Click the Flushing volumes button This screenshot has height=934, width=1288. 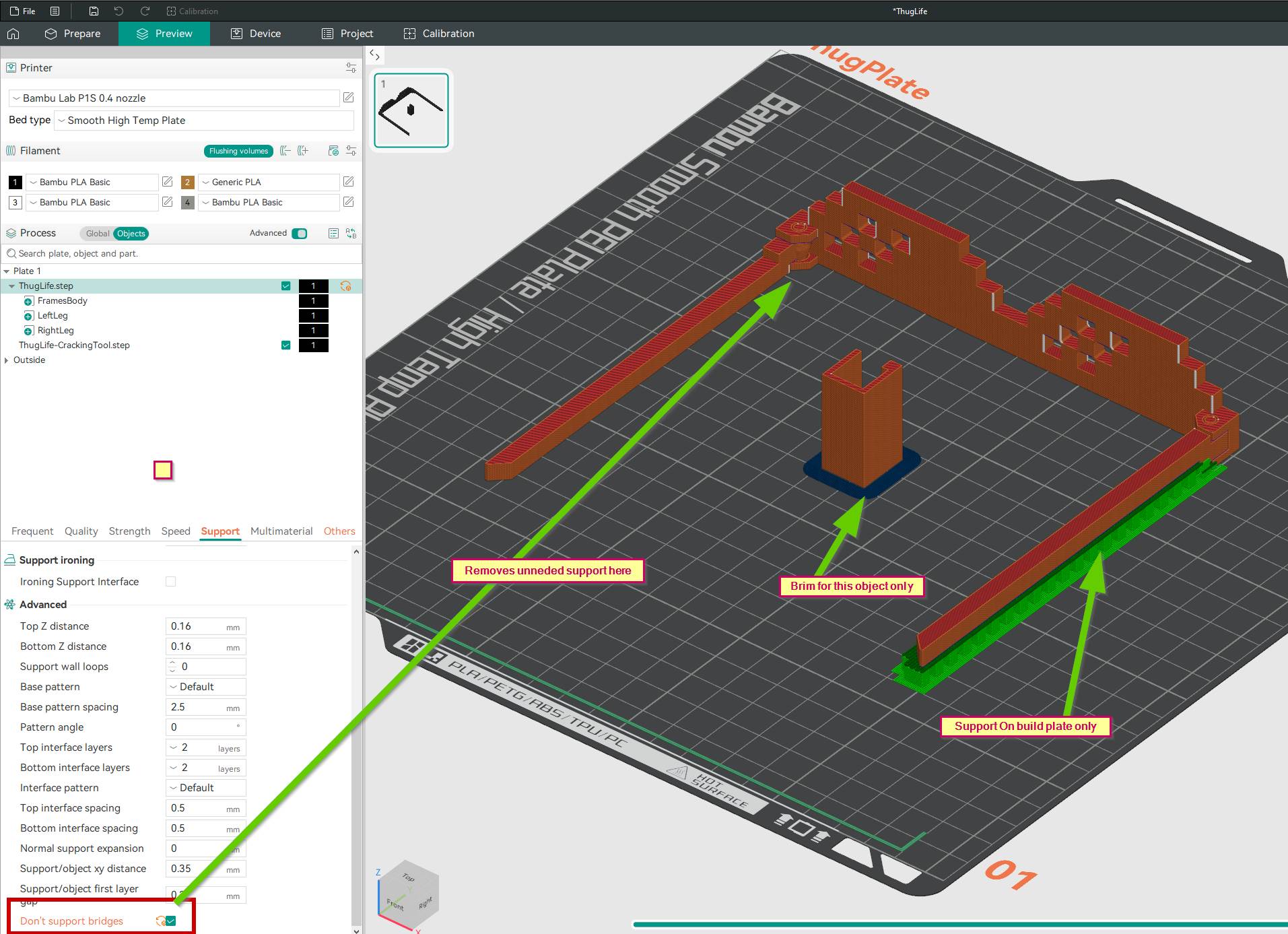click(238, 151)
